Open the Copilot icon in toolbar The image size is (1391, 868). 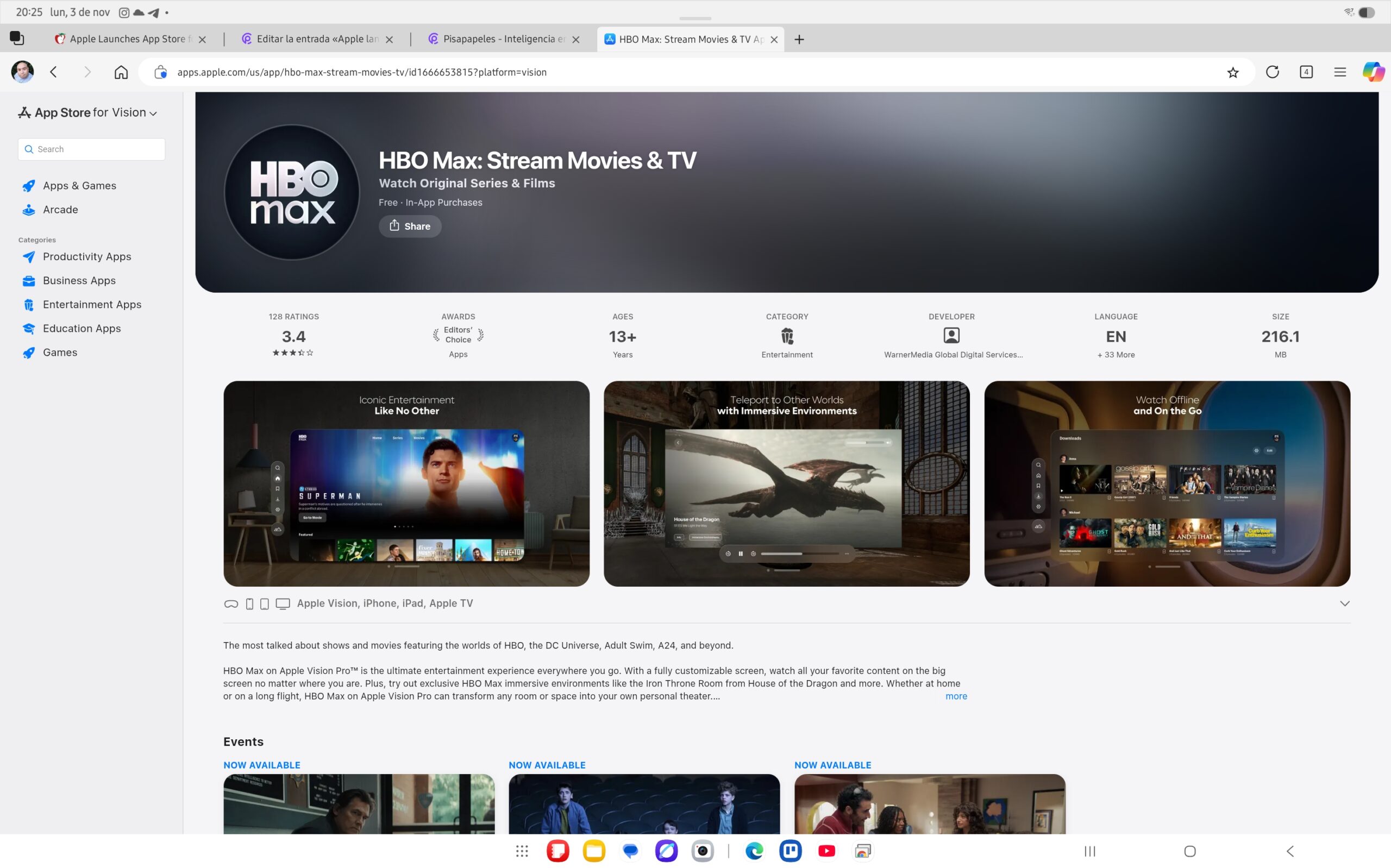(1373, 72)
